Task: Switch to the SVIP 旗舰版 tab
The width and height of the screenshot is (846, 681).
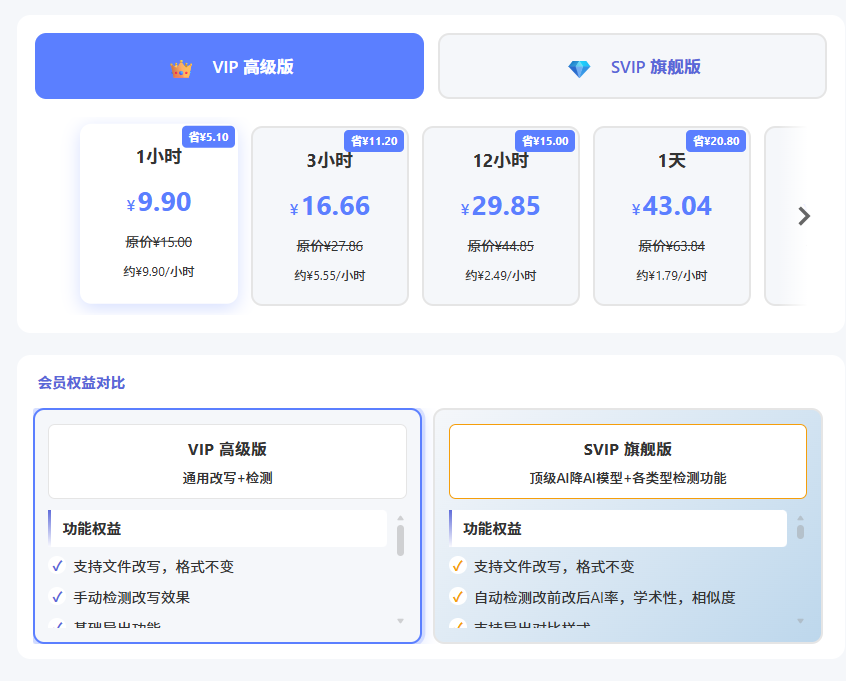Action: 632,67
